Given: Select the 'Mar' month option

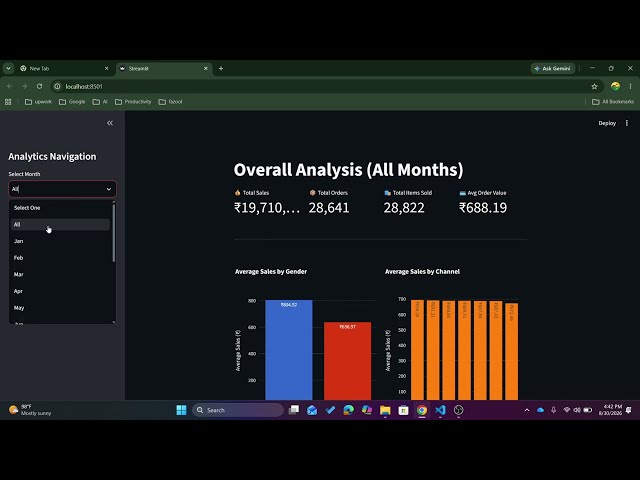Looking at the screenshot, I should 60,275.
